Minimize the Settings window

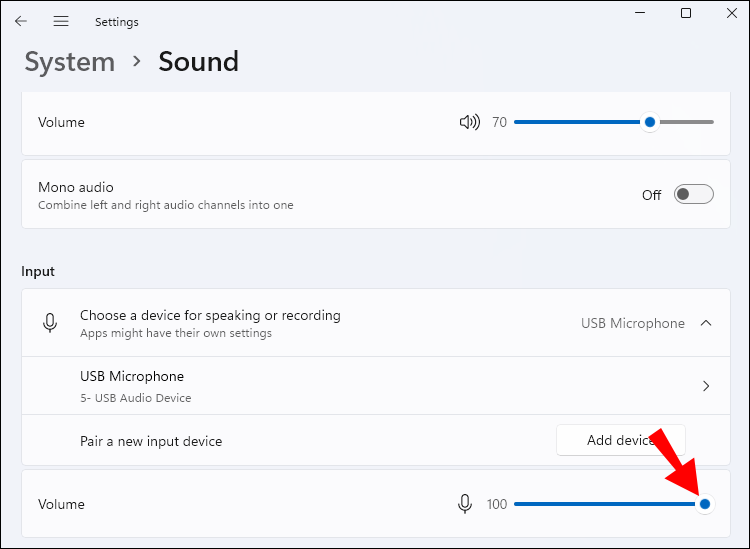pyautogui.click(x=640, y=13)
